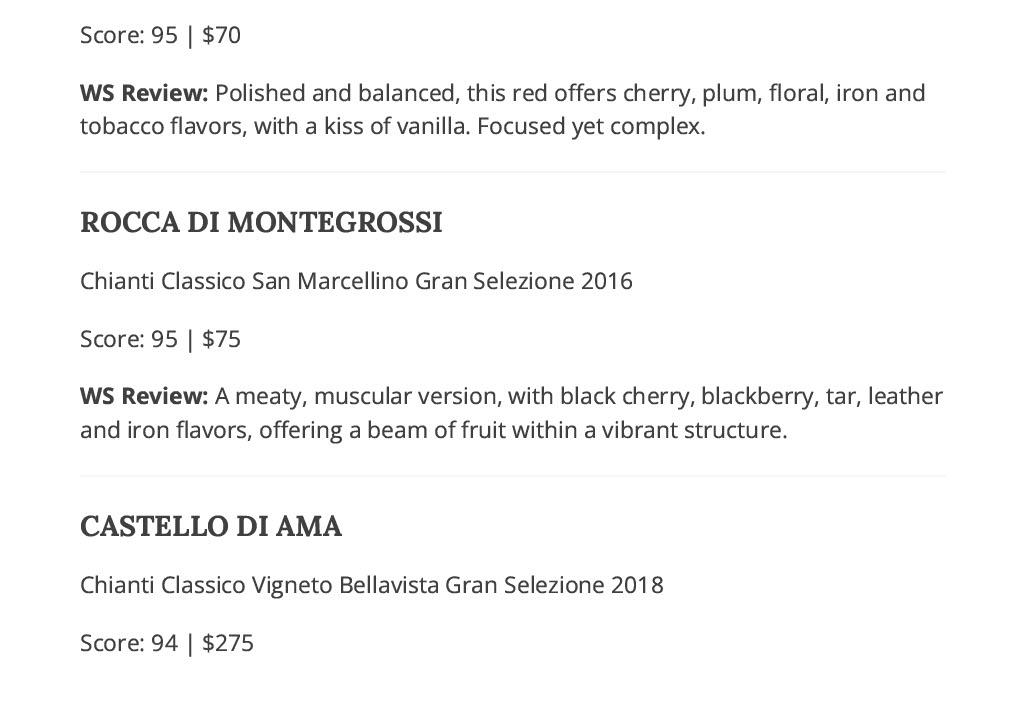
Task: Click the 2018 vintage year
Action: 637,585
